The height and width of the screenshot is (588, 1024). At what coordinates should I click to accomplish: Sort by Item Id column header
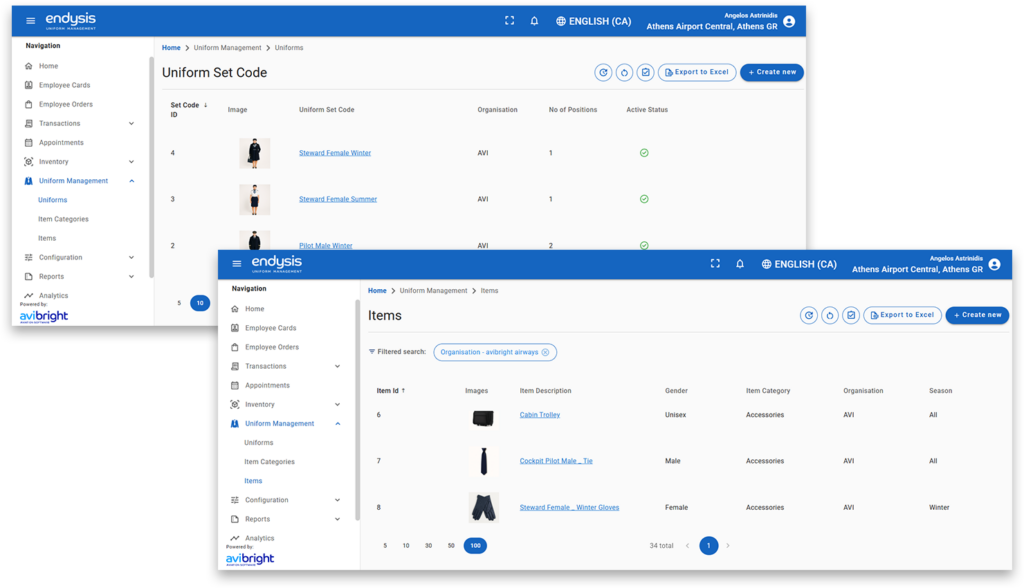391,391
